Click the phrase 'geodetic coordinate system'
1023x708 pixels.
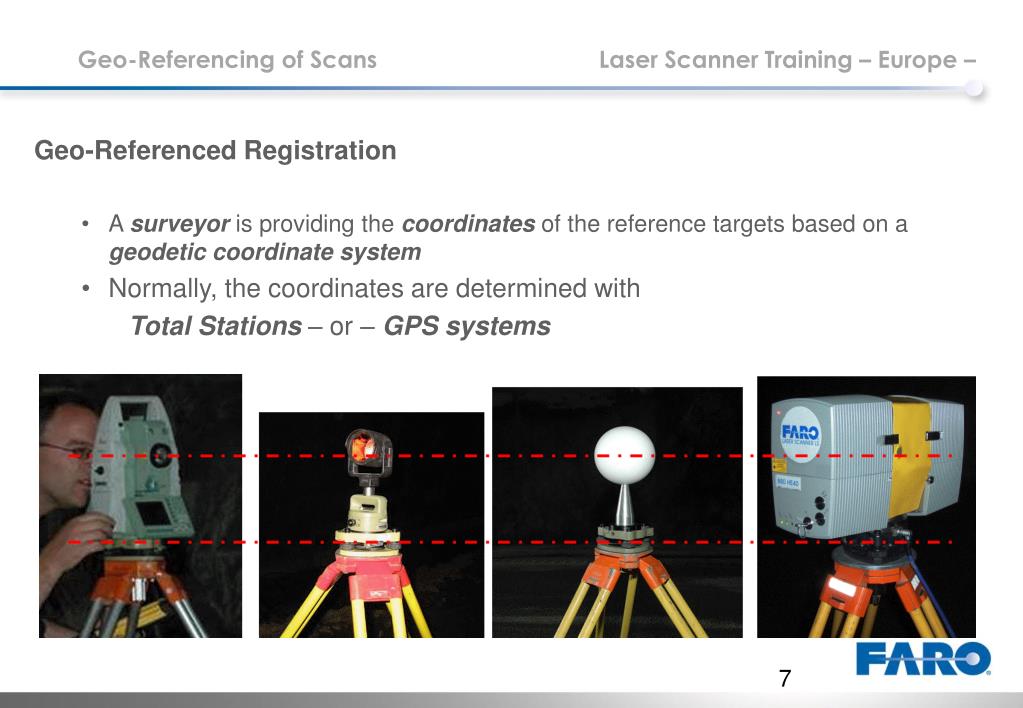(265, 252)
